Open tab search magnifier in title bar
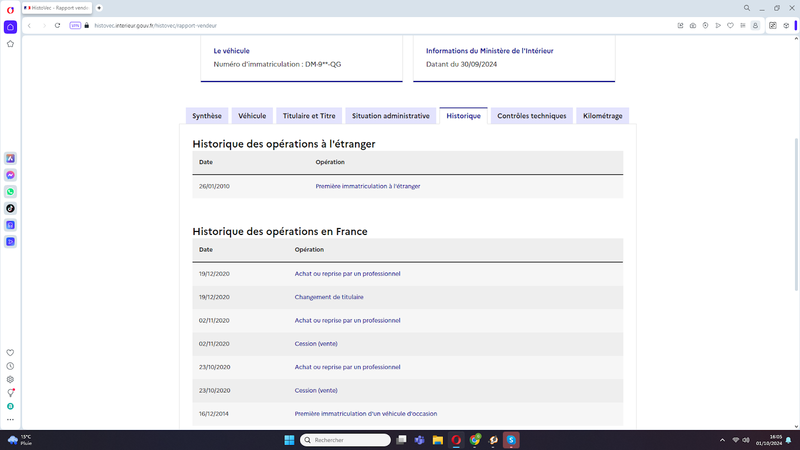 [747, 8]
